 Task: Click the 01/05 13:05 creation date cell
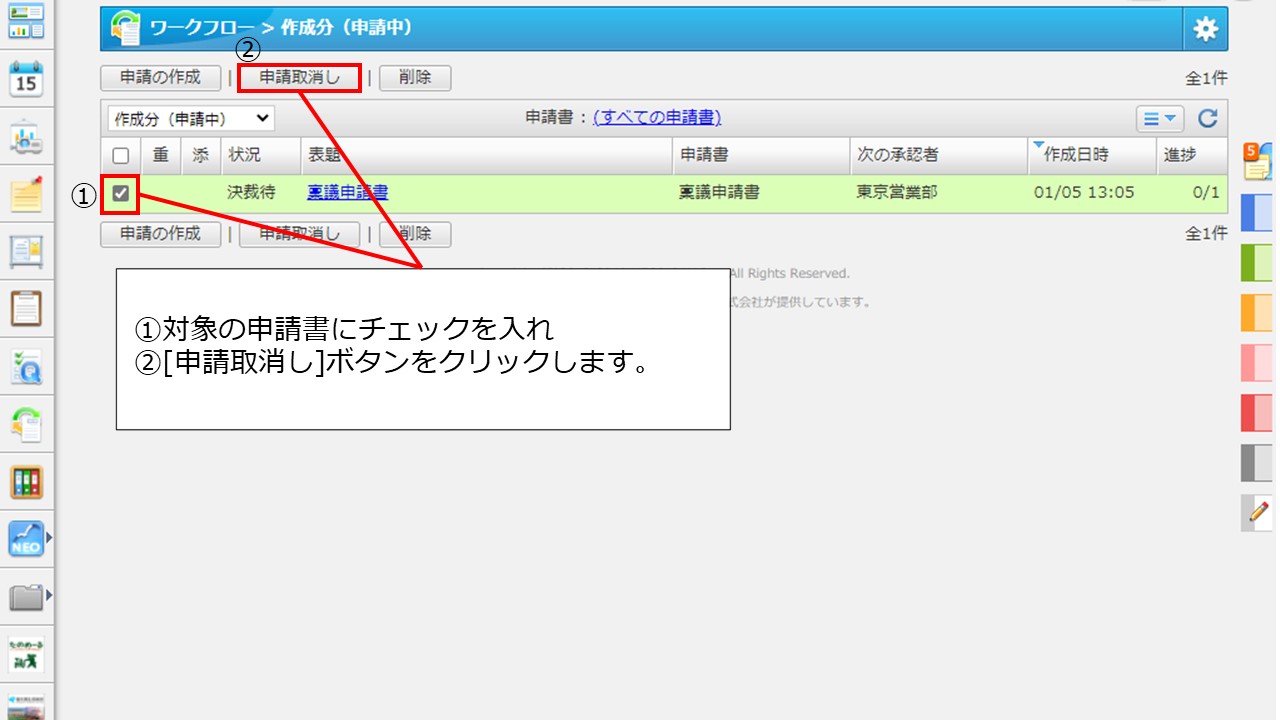pos(1084,193)
